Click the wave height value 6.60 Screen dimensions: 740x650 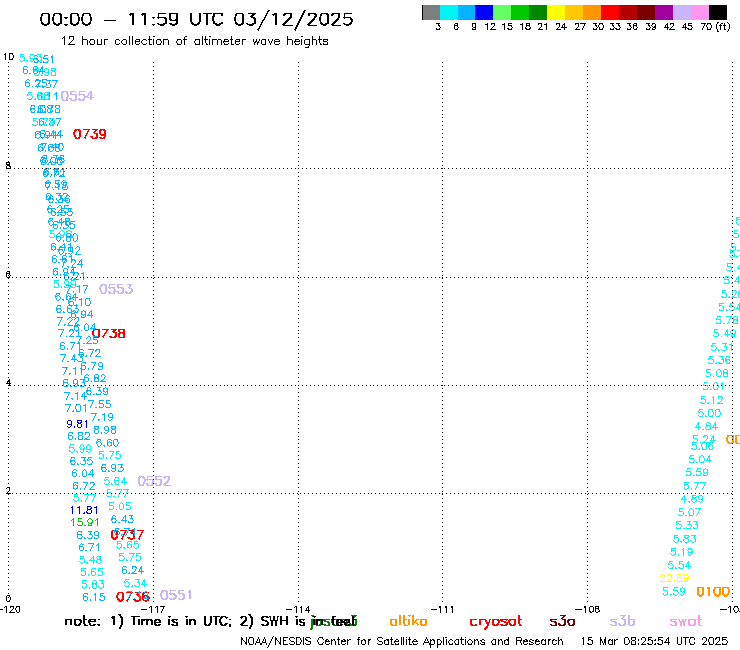coord(108,443)
